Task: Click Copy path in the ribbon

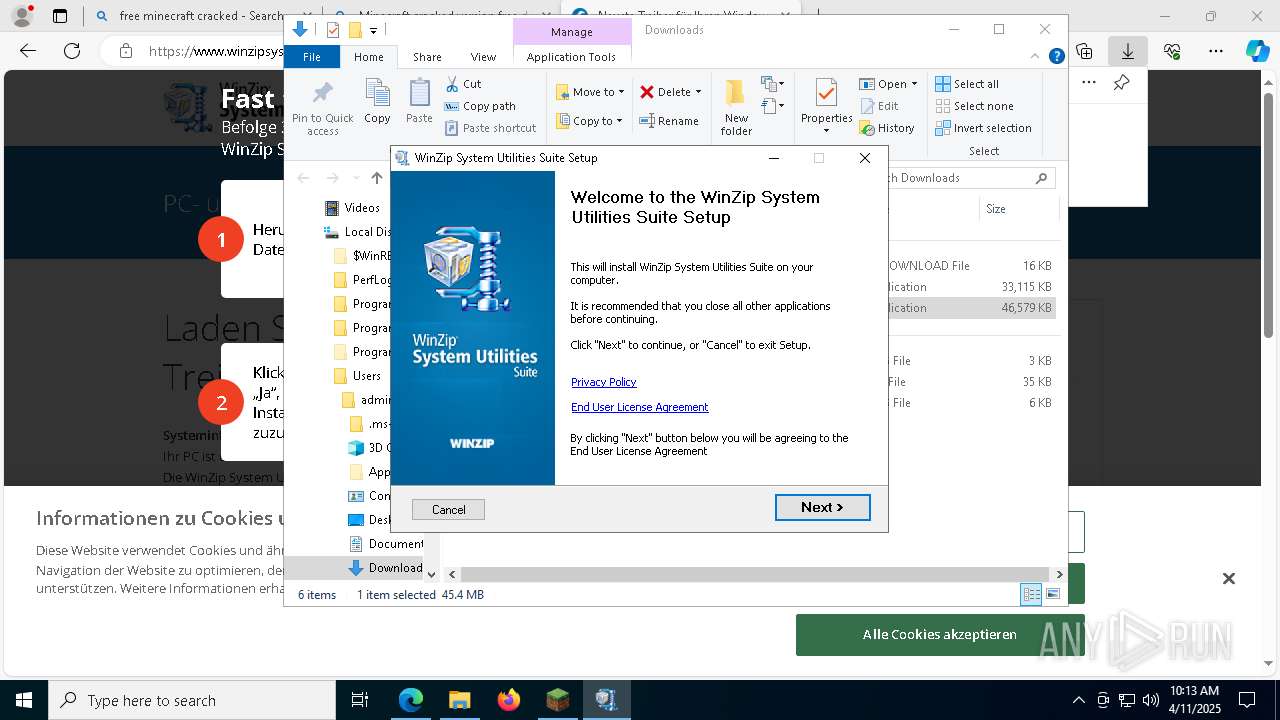Action: click(x=480, y=106)
